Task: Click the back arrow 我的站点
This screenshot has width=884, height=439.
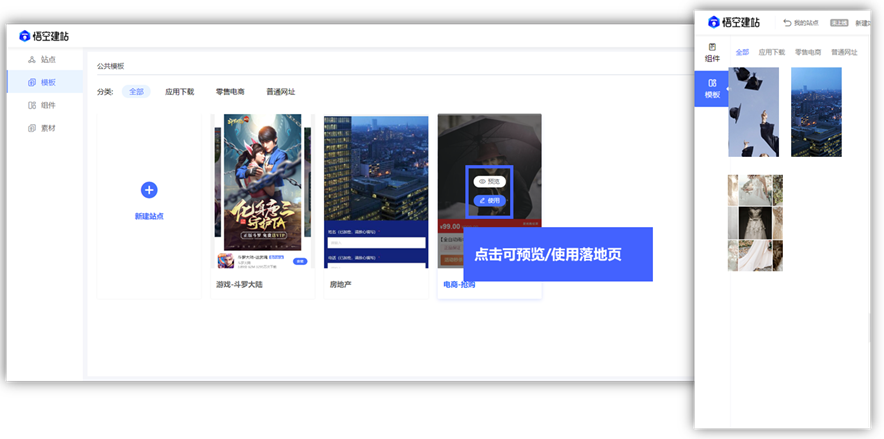Action: tap(800, 23)
